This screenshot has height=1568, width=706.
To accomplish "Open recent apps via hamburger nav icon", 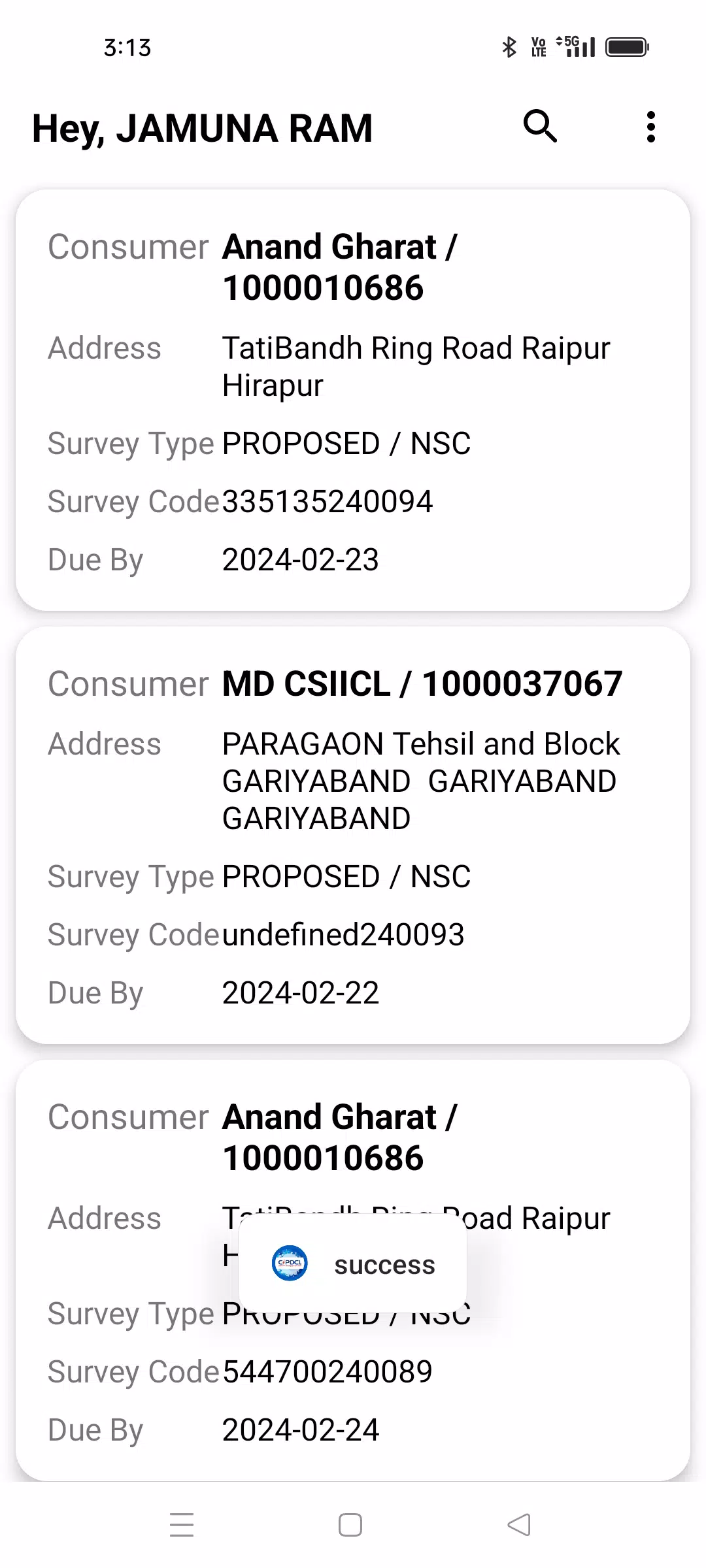I will coord(182,1525).
